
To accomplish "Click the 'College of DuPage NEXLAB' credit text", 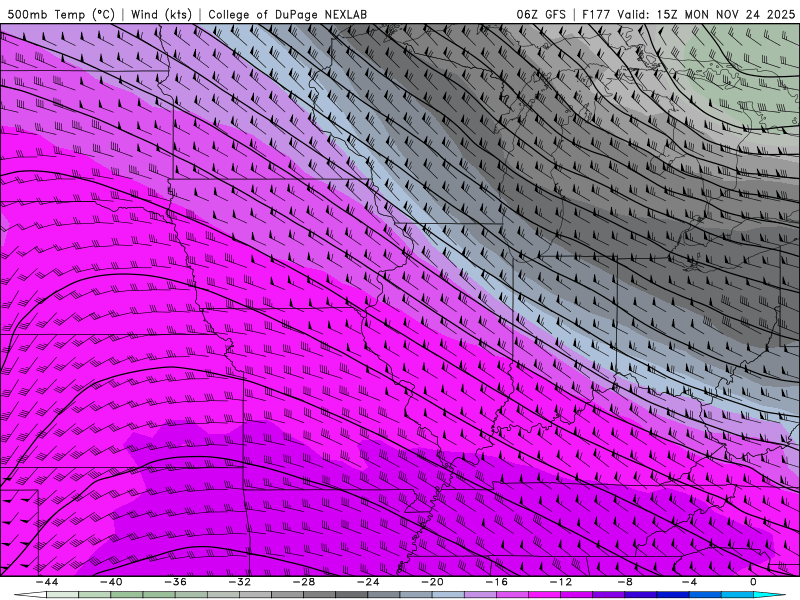I will point(287,14).
